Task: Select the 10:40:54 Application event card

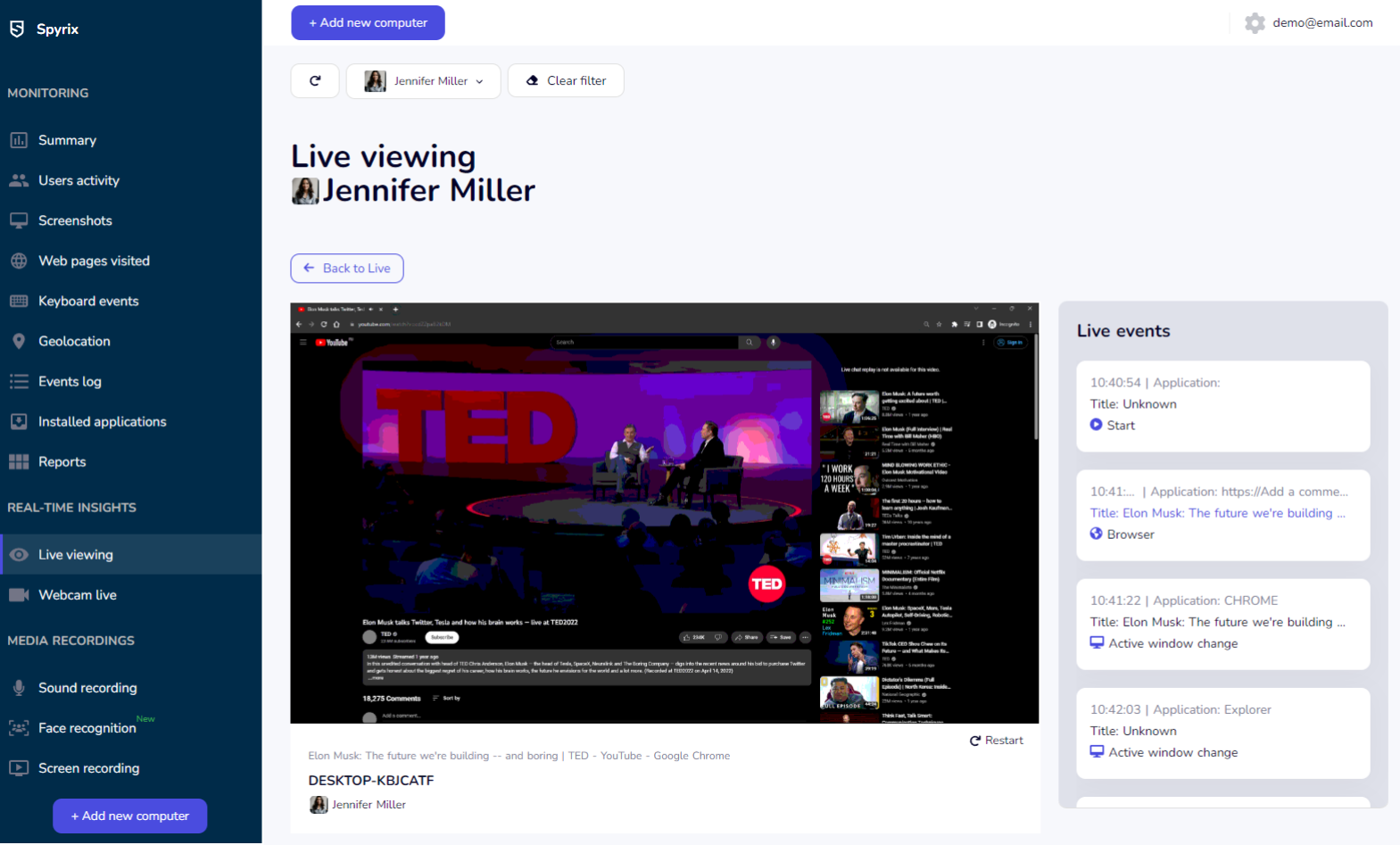Action: 1223,406
